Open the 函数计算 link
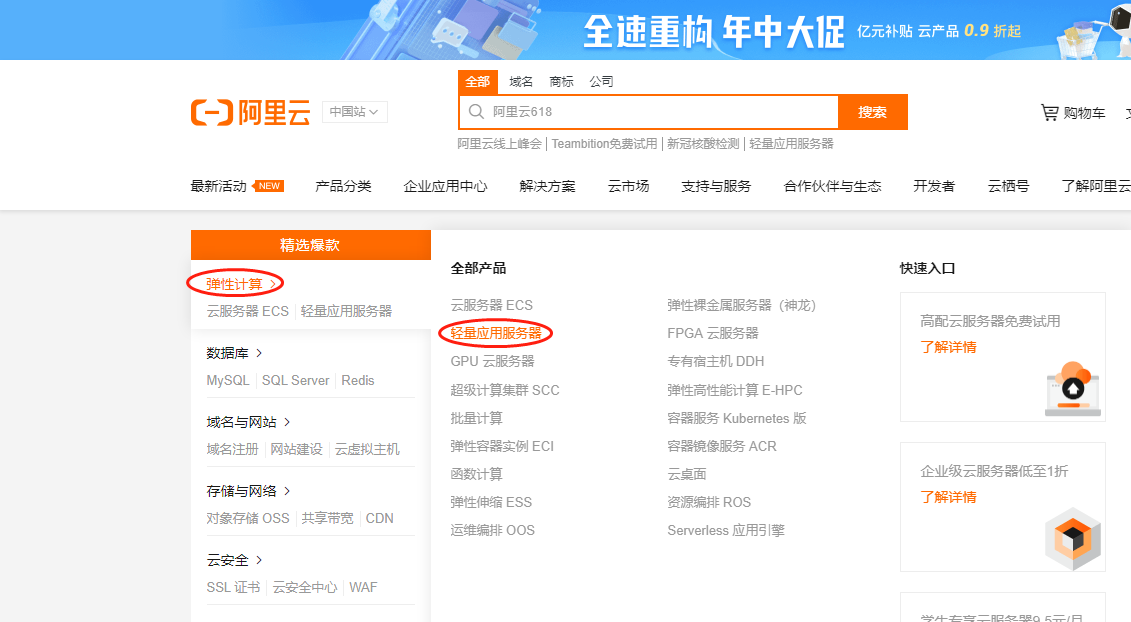The width and height of the screenshot is (1131, 622). (x=477, y=474)
